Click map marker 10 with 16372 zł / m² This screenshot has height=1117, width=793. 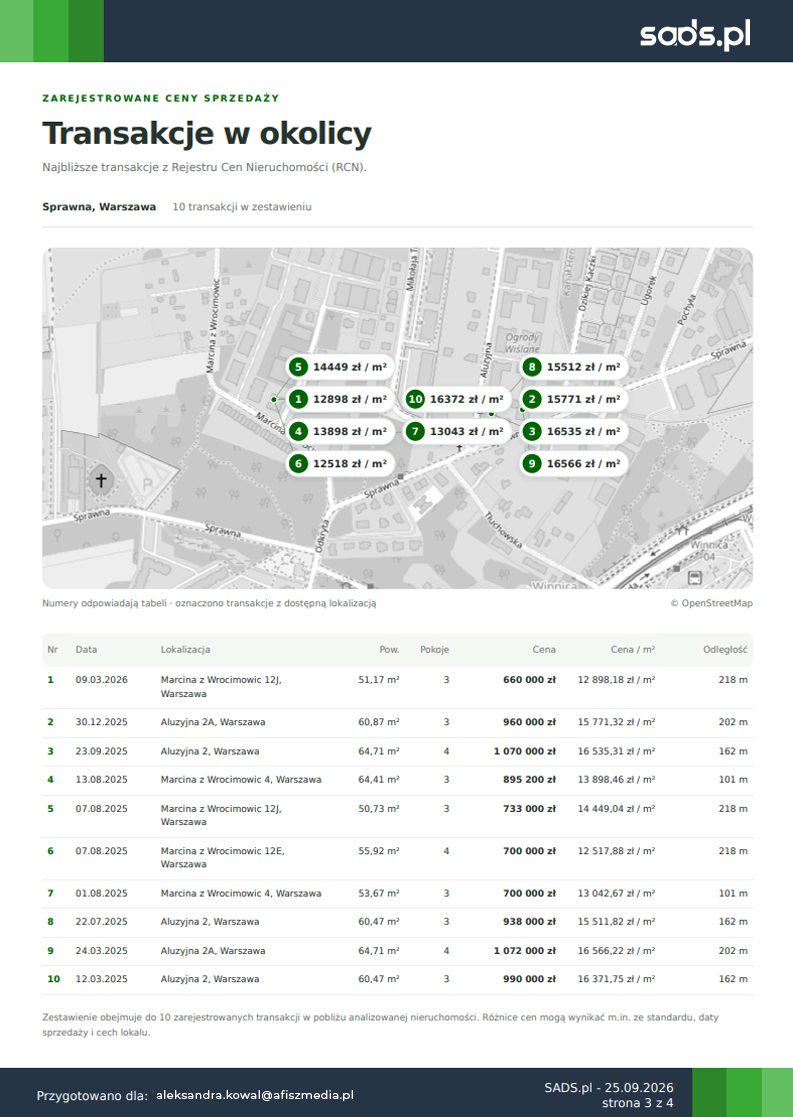click(457, 399)
